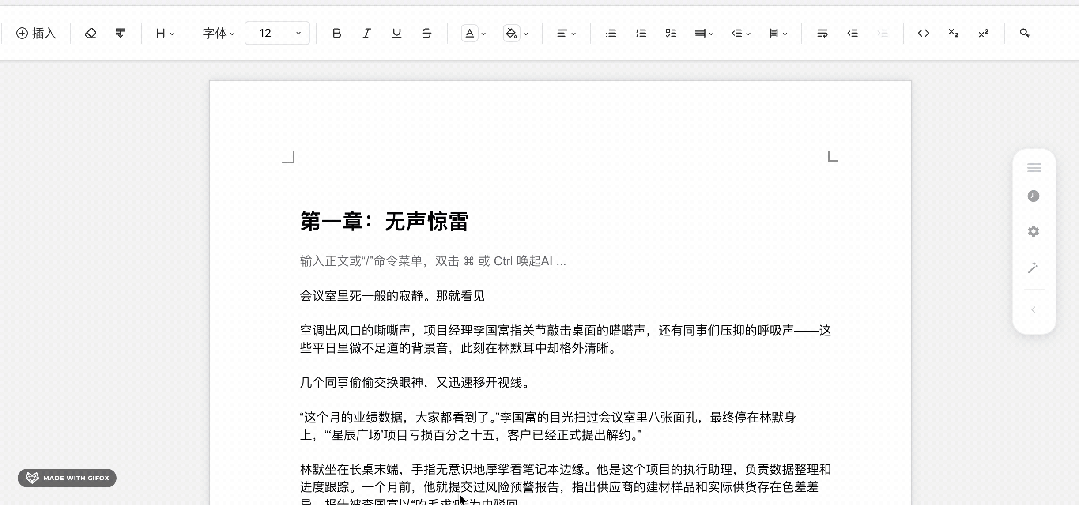Click the line wrap icon
The image size is (1080, 506).
822,33
